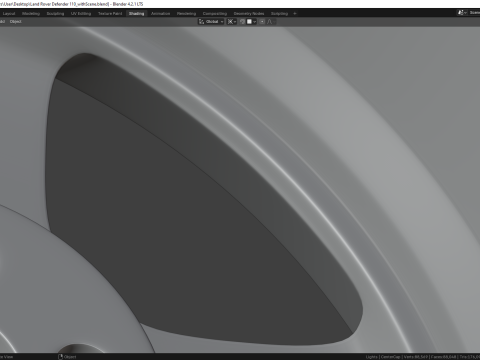Image resolution: width=480 pixels, height=360 pixels.
Task: Go to the UV Editing workspace
Action: pyautogui.click(x=81, y=14)
